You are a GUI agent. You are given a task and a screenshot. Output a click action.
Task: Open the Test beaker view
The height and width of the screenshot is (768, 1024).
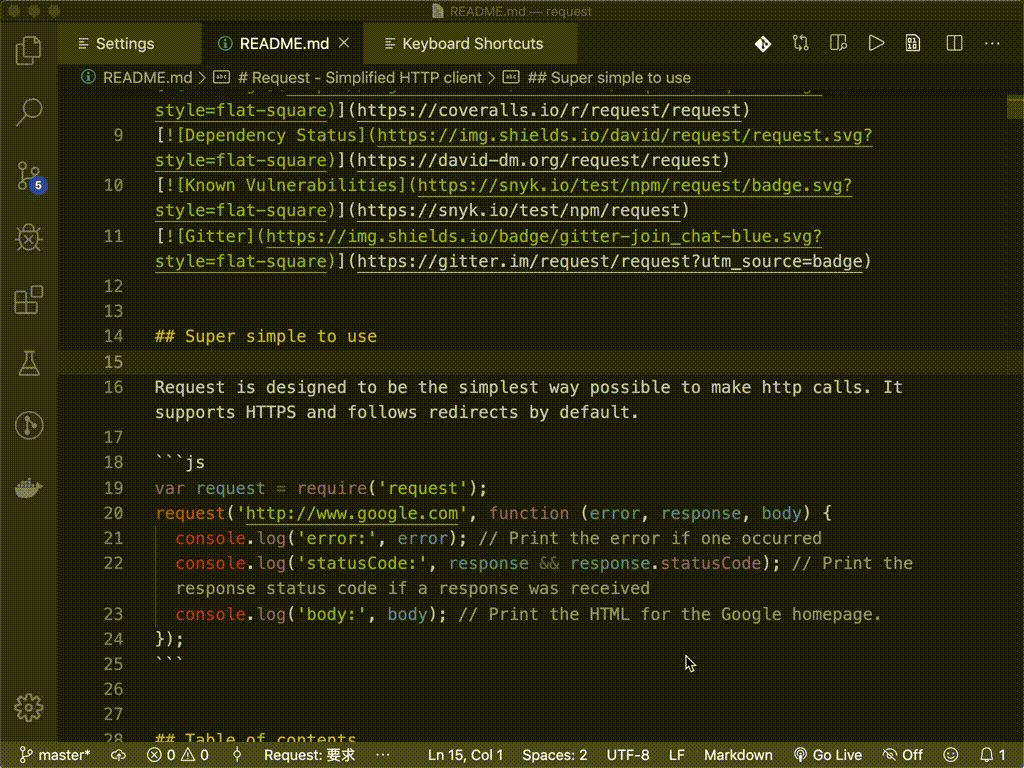click(28, 363)
